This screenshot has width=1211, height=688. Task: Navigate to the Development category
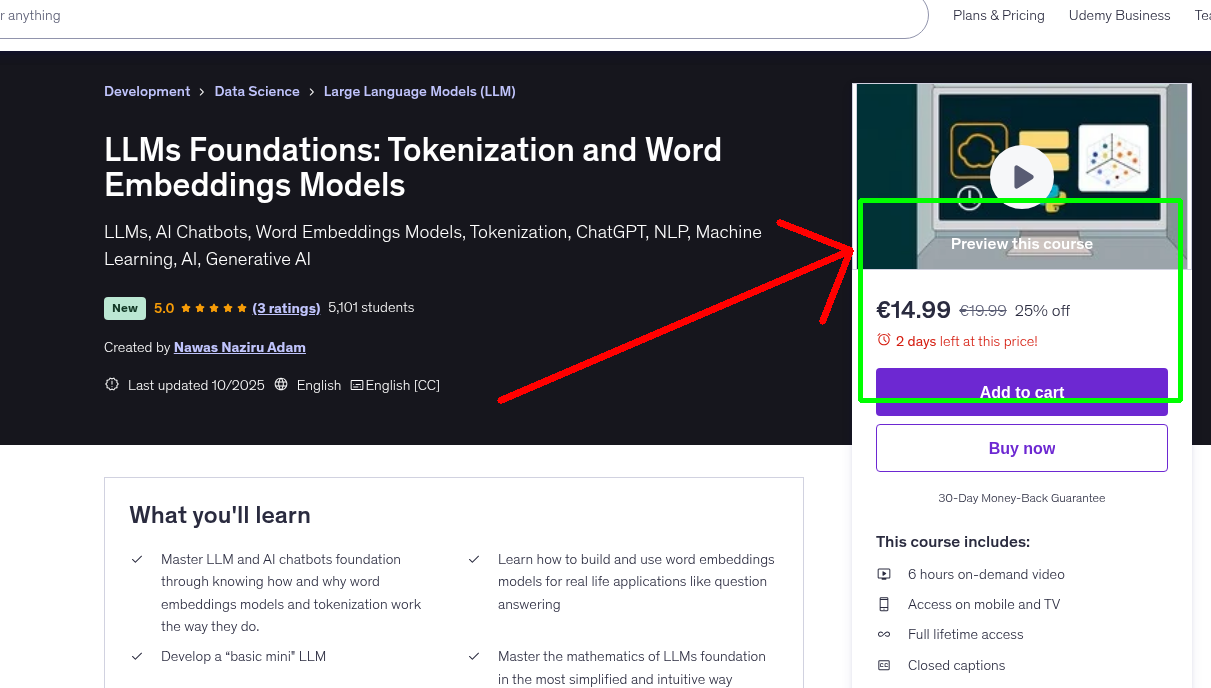(x=147, y=91)
